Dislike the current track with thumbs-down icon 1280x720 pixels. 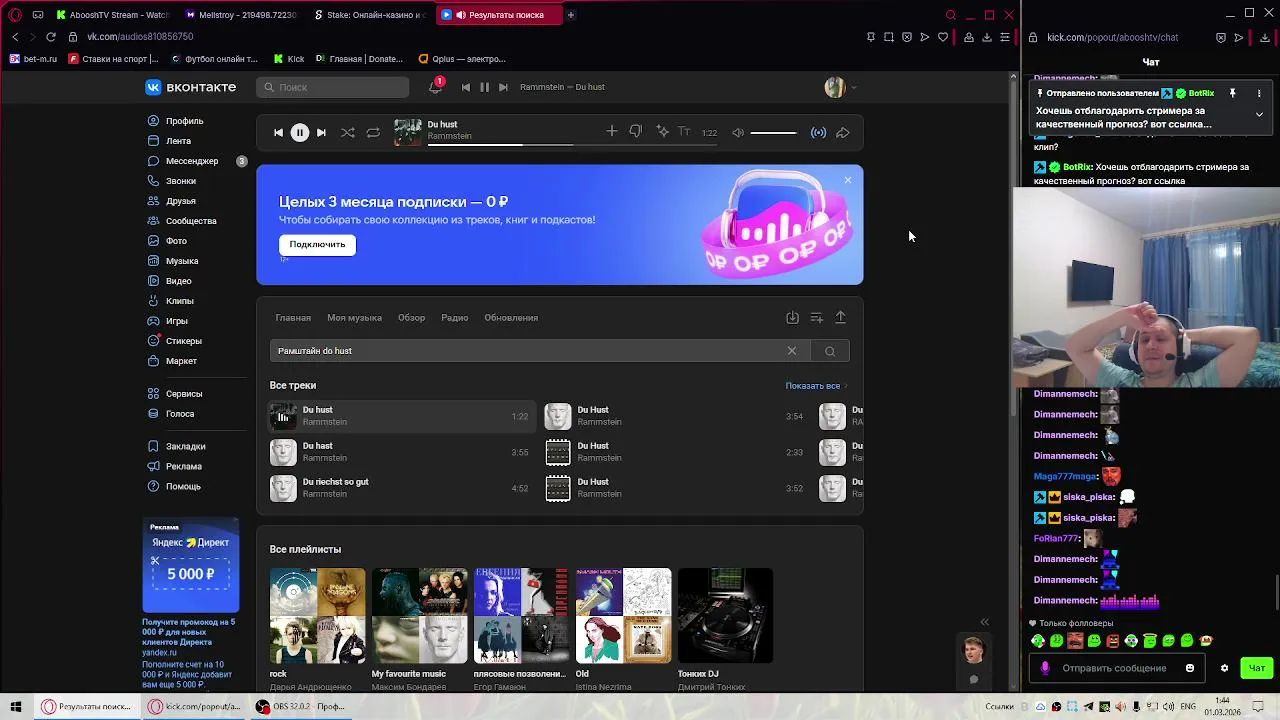tap(635, 131)
